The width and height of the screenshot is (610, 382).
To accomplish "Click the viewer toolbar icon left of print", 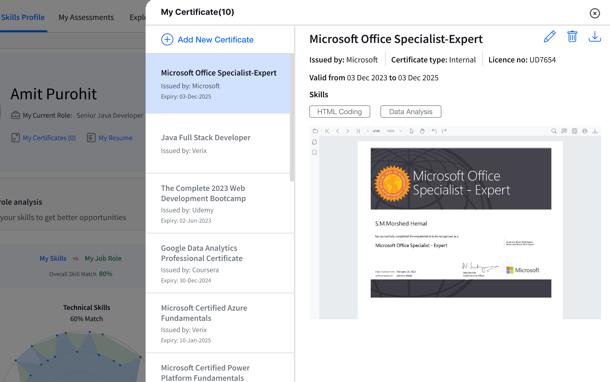I will tap(574, 131).
